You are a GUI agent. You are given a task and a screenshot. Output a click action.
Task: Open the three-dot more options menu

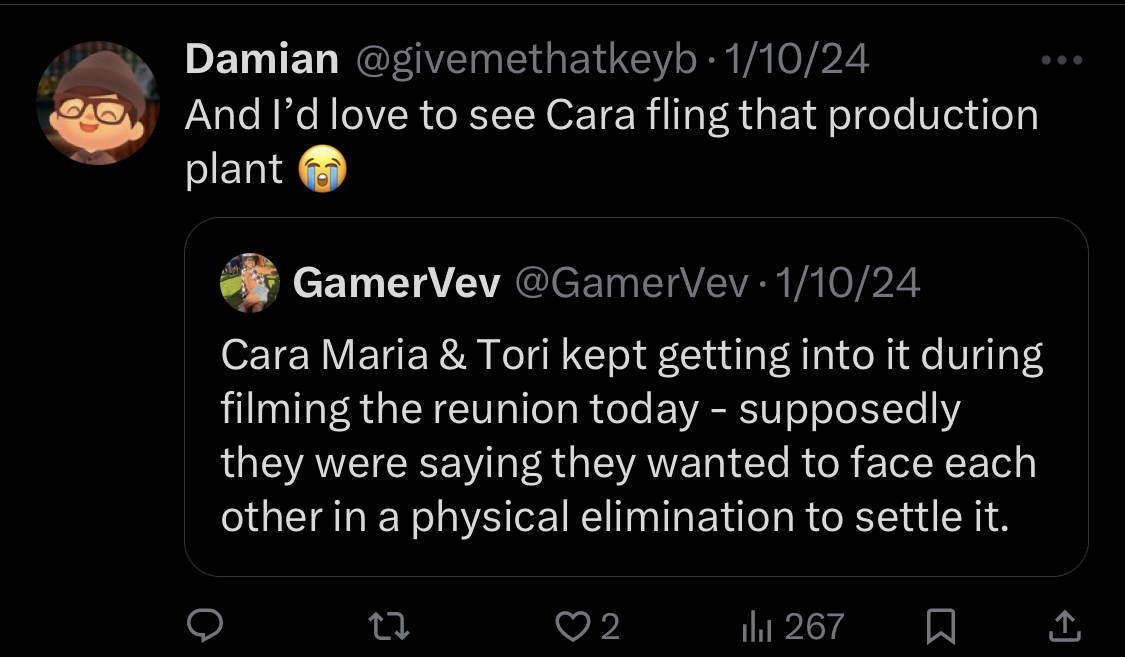[1062, 60]
